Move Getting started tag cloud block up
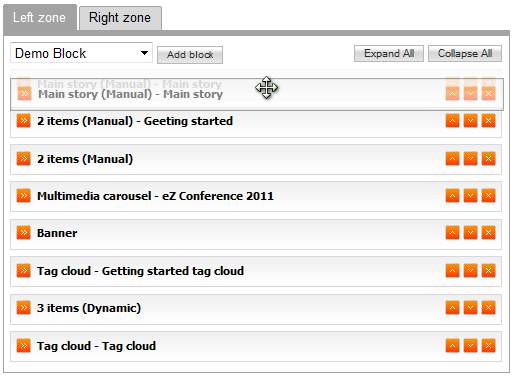 [x=452, y=271]
